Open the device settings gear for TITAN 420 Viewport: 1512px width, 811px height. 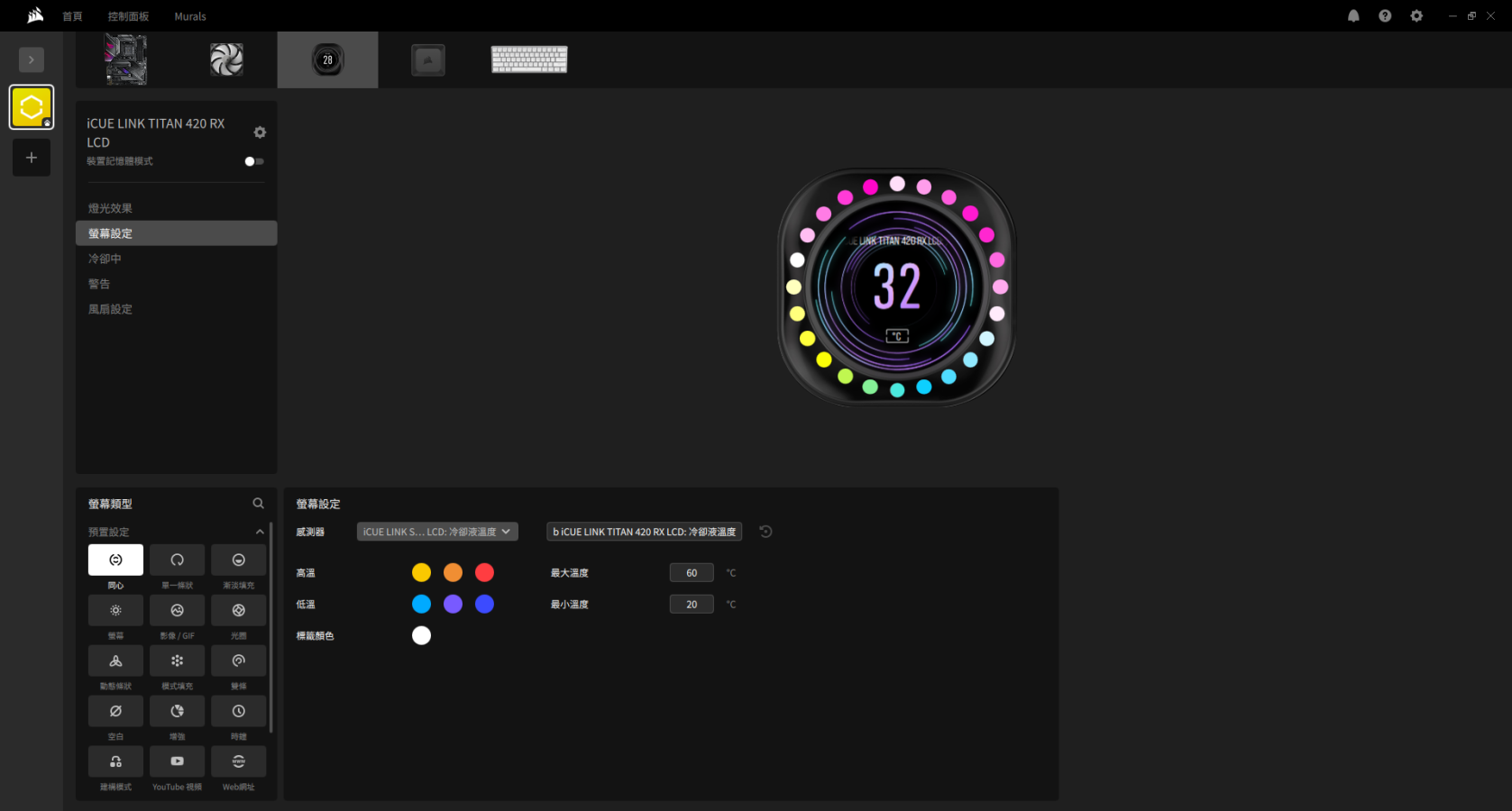point(260,132)
